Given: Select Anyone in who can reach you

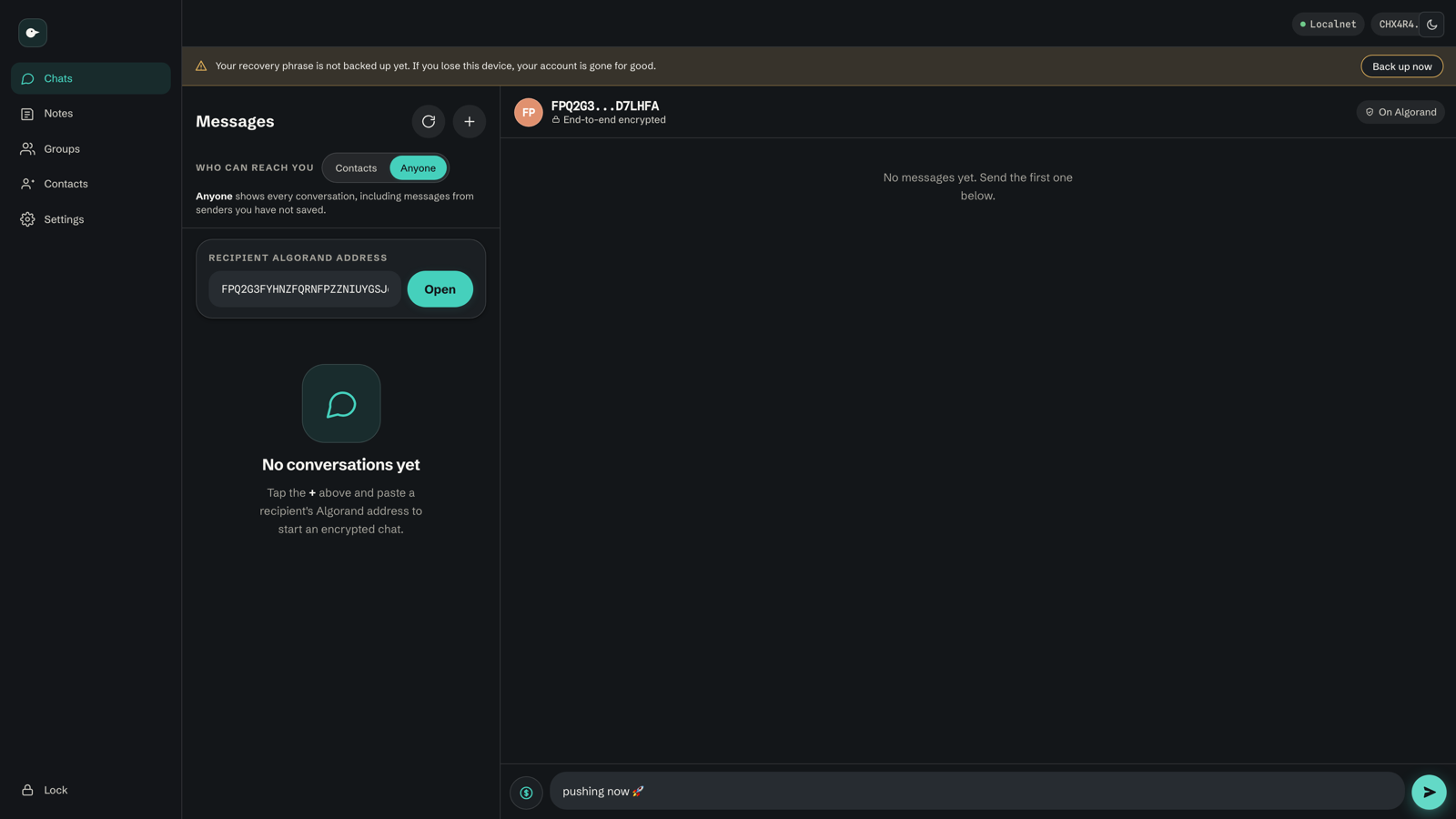Looking at the screenshot, I should [418, 168].
